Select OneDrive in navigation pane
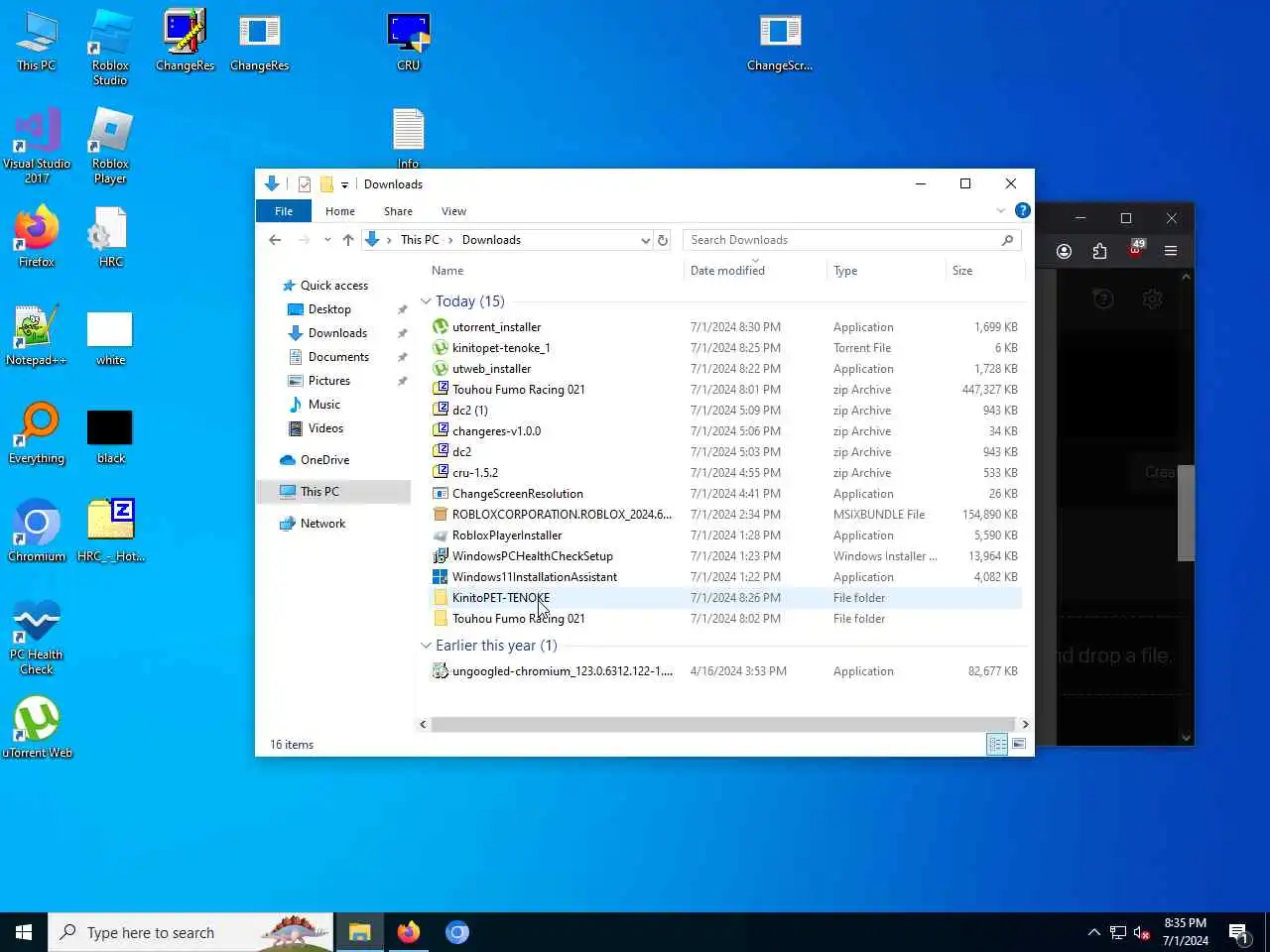This screenshot has width=1270, height=952. tap(324, 460)
